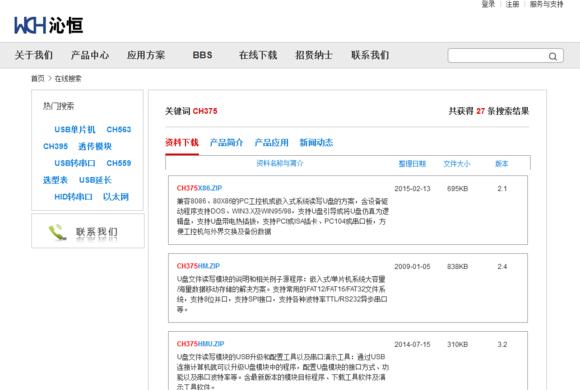
Task: Search hot keyword HID转串口
Action: pyautogui.click(x=73, y=197)
